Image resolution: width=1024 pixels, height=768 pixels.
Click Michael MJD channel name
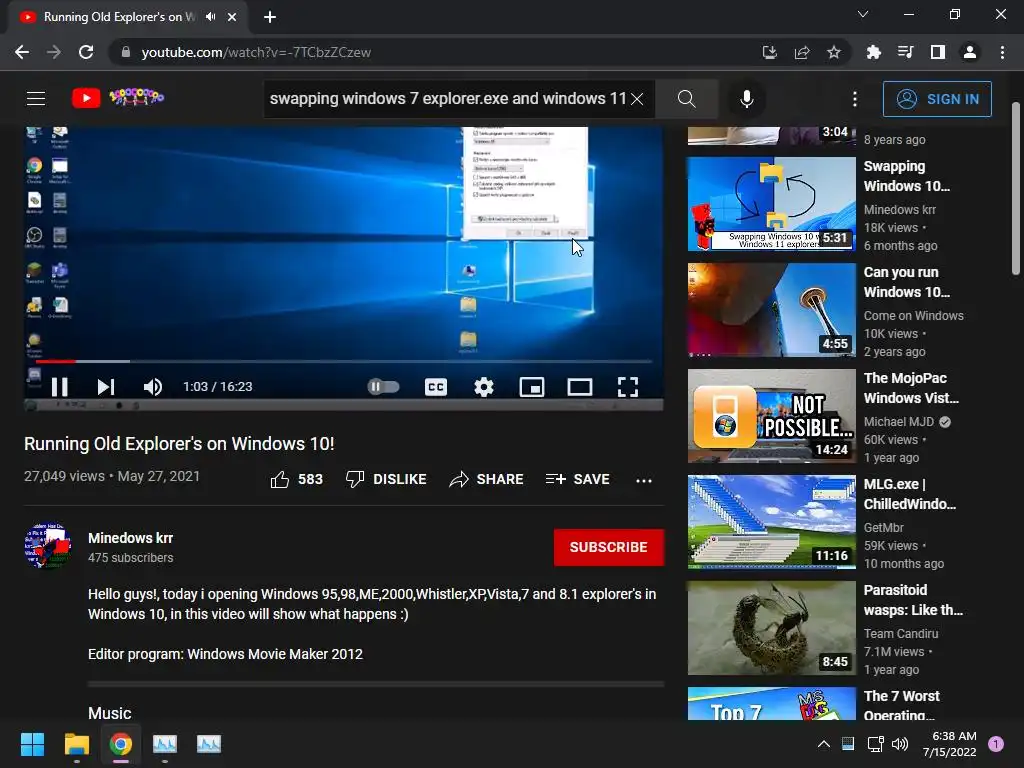click(899, 422)
